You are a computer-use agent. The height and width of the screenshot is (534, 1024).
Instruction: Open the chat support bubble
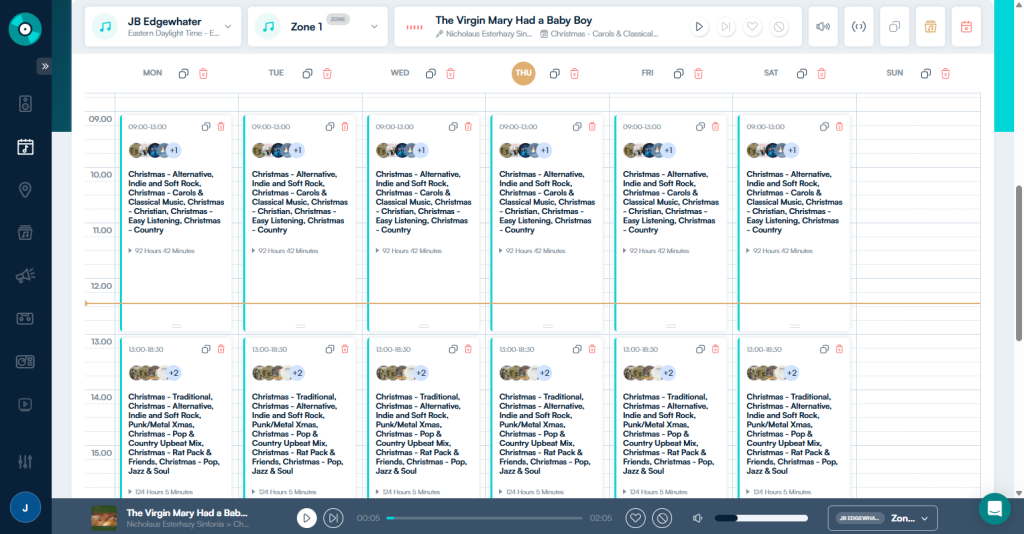995,509
